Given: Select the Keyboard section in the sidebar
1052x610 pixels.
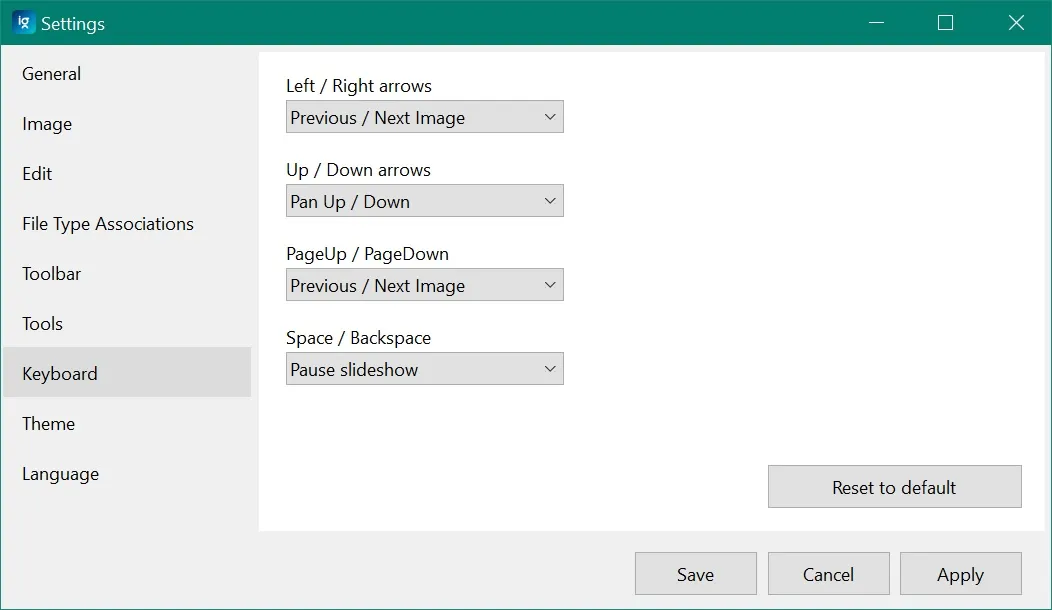Looking at the screenshot, I should click(127, 372).
